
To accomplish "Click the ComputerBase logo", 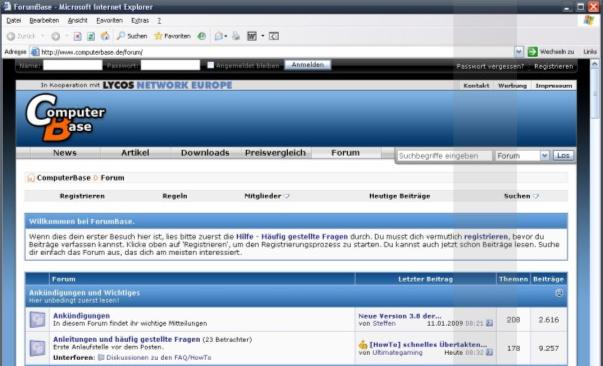I will point(65,117).
